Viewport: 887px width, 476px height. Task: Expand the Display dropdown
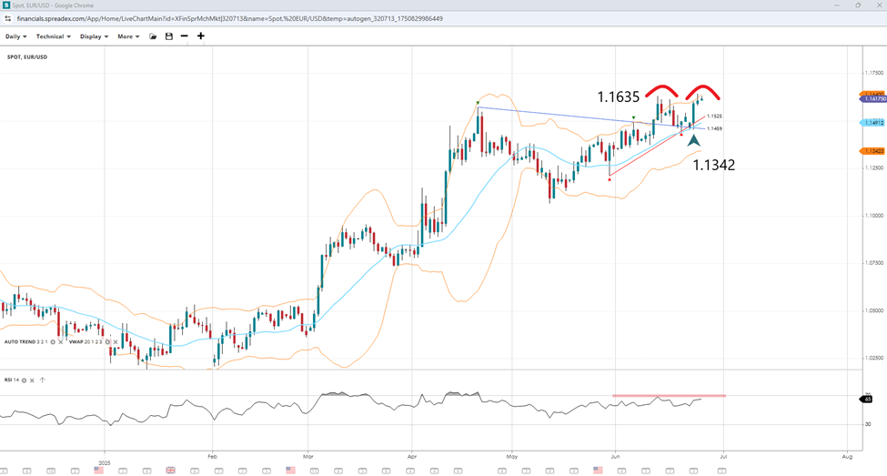pos(94,36)
